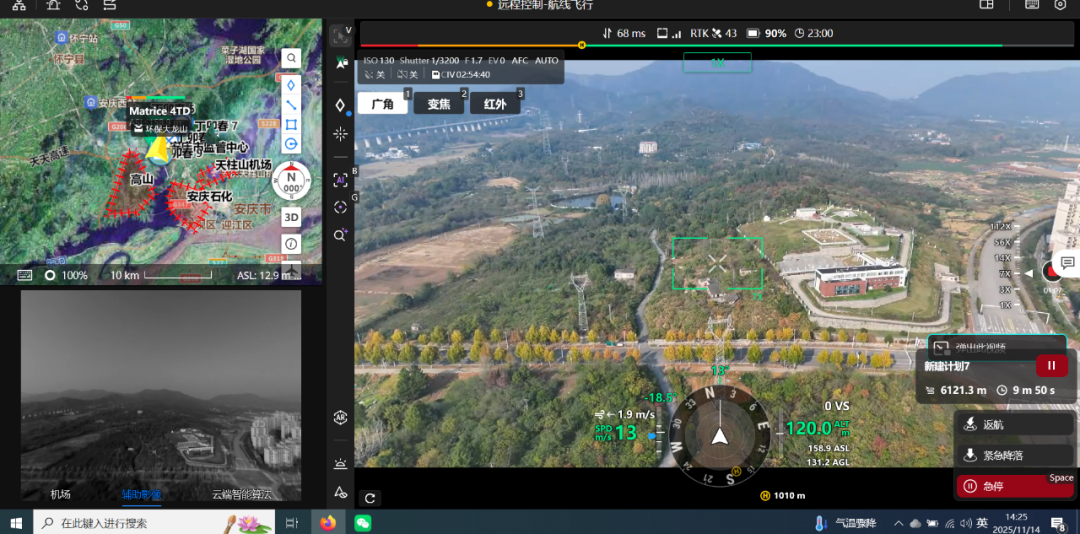
Task: Click the Windows search box on the taskbar
Action: click(x=154, y=524)
